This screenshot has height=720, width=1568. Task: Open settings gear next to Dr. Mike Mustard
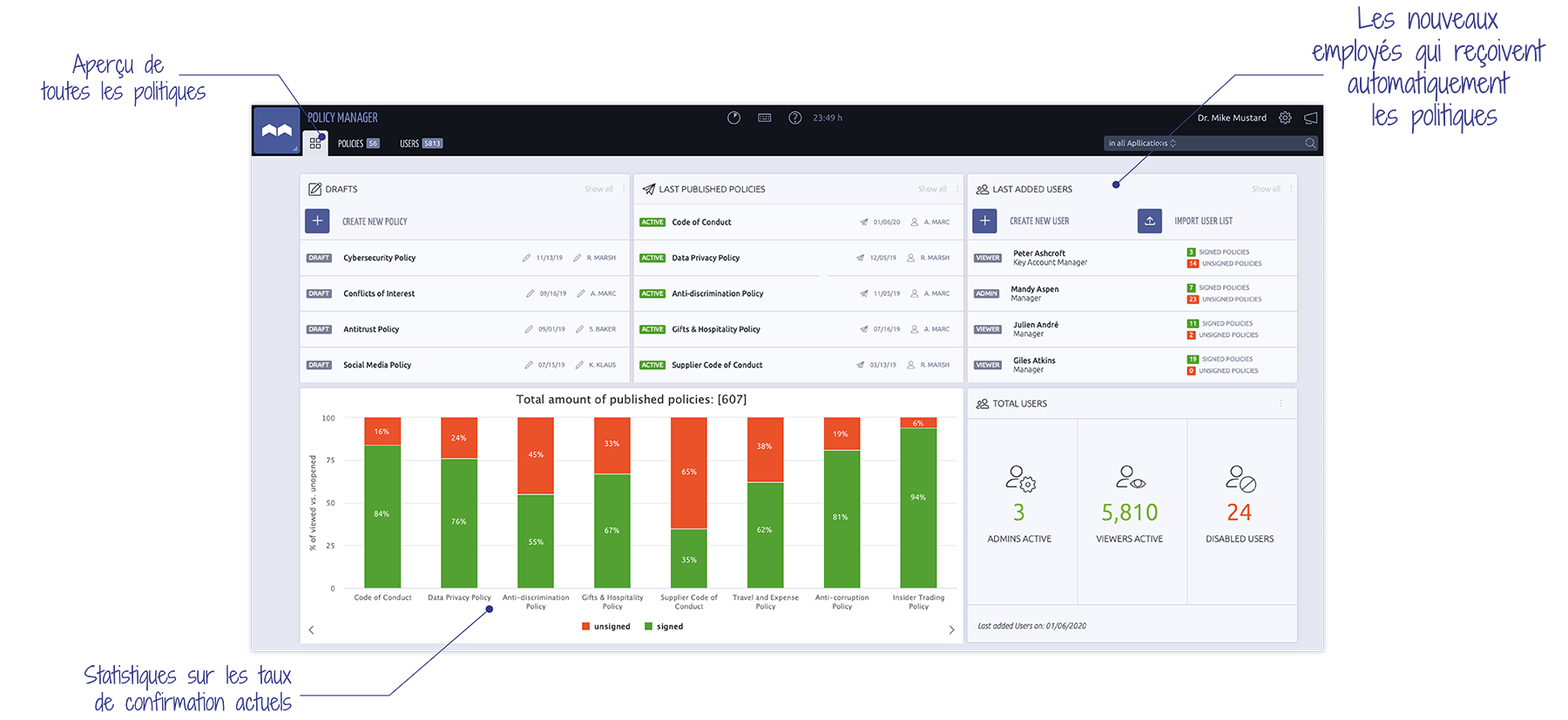1285,118
